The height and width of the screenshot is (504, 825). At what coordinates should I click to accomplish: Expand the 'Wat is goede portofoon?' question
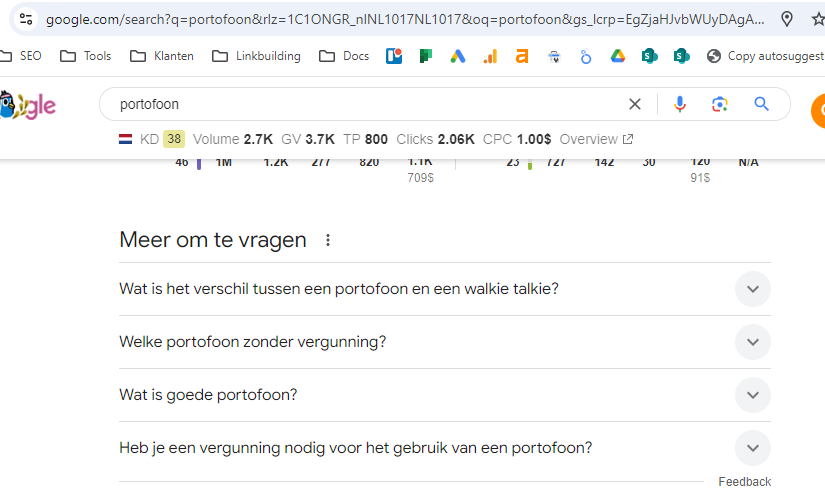tap(752, 395)
